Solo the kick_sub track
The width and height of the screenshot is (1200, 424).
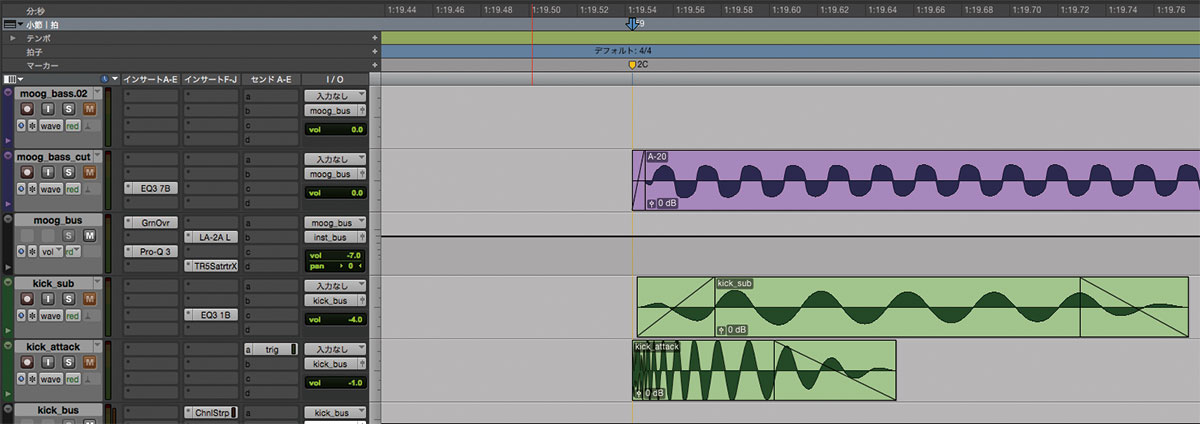point(68,299)
